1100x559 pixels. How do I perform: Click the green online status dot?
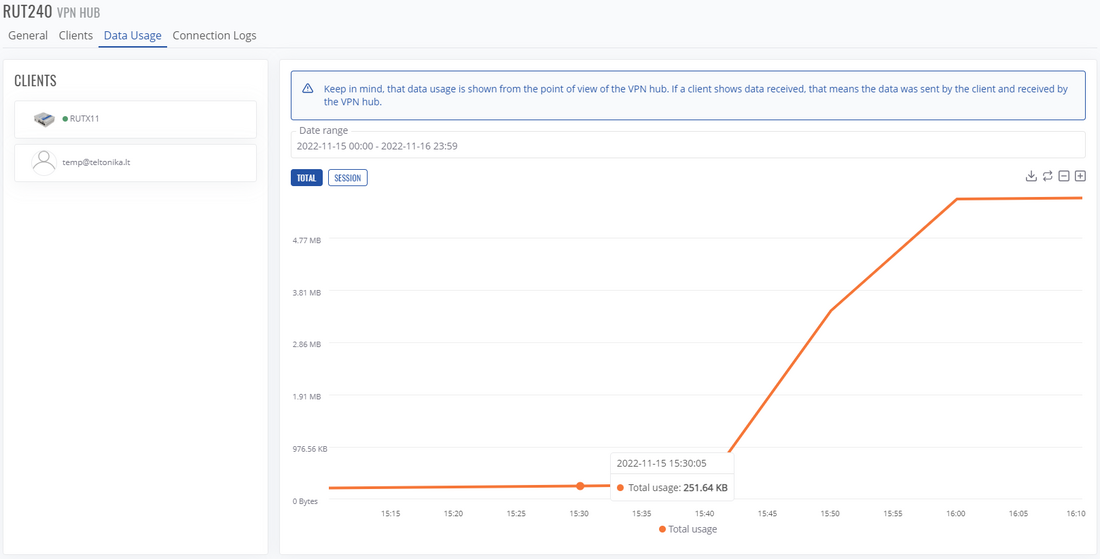click(65, 119)
